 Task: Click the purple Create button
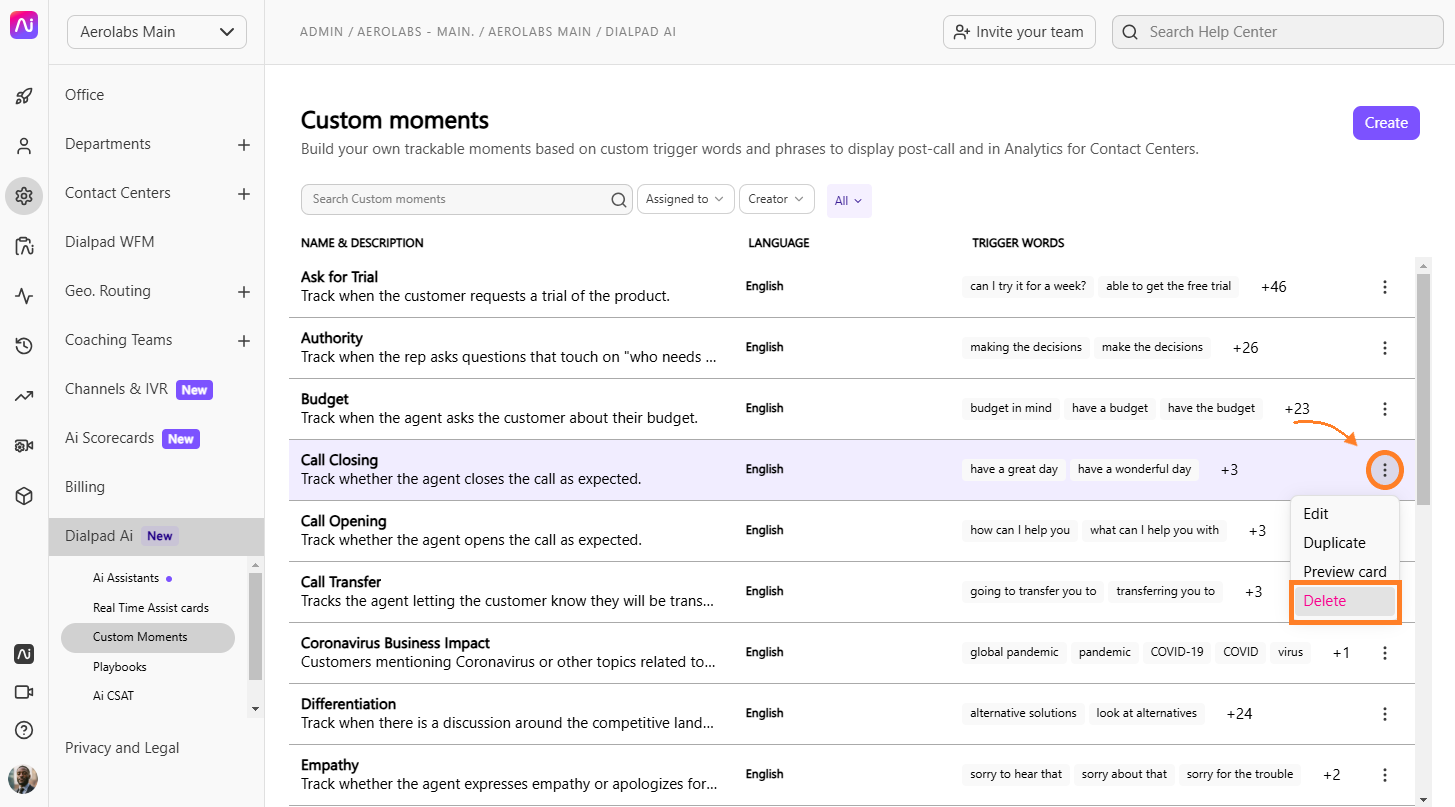pos(1386,123)
